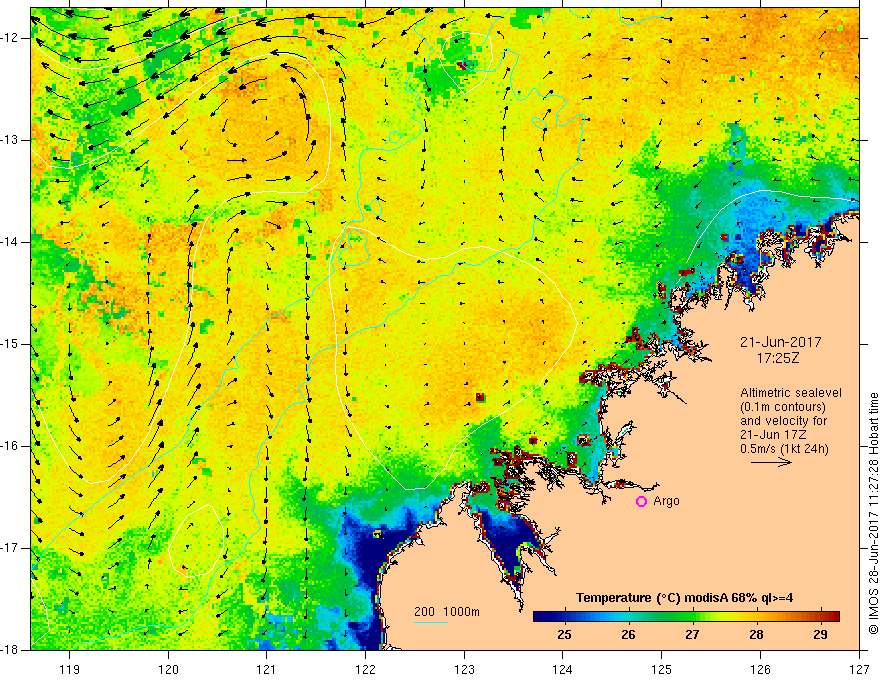Click the colorbar tick label 25
This screenshot has width=880, height=680.
[564, 635]
